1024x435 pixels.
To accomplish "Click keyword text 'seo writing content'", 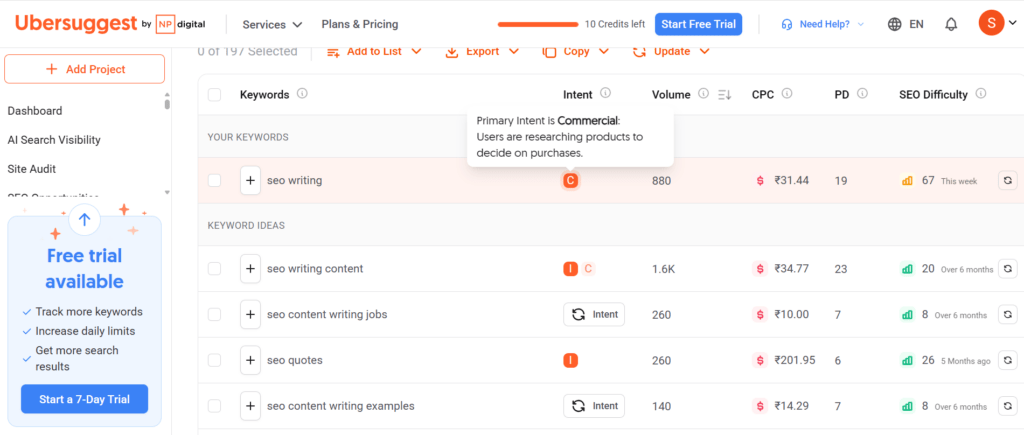I will click(315, 268).
